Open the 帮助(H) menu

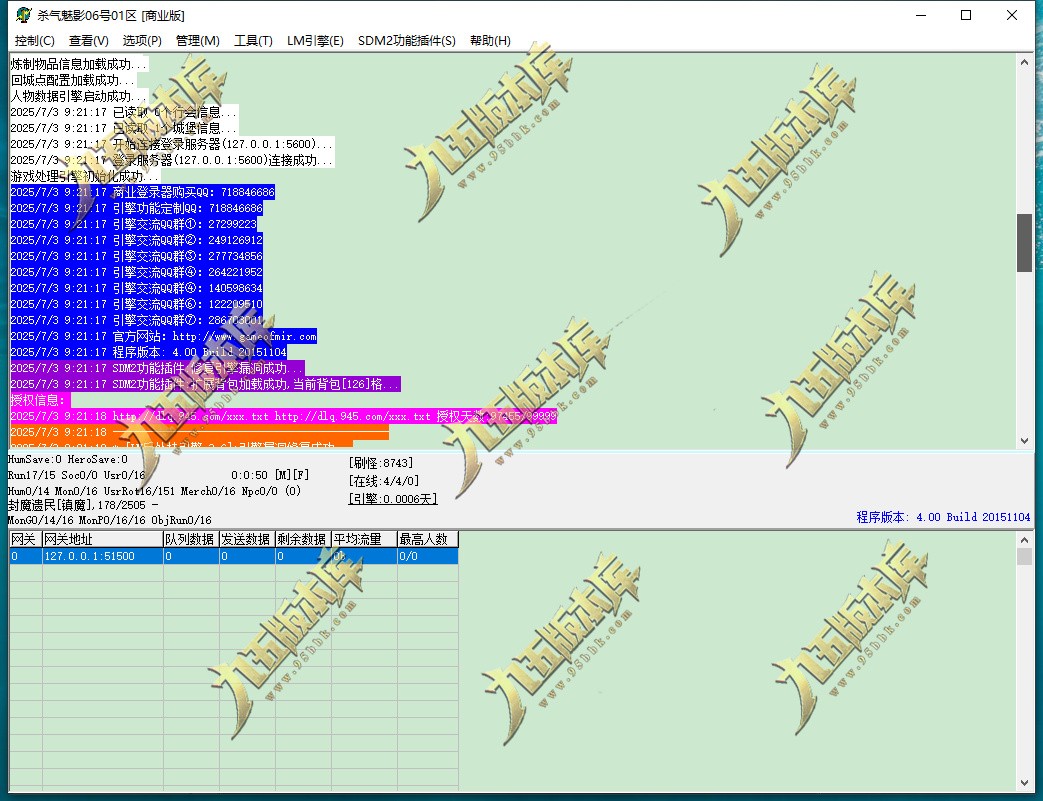(490, 41)
